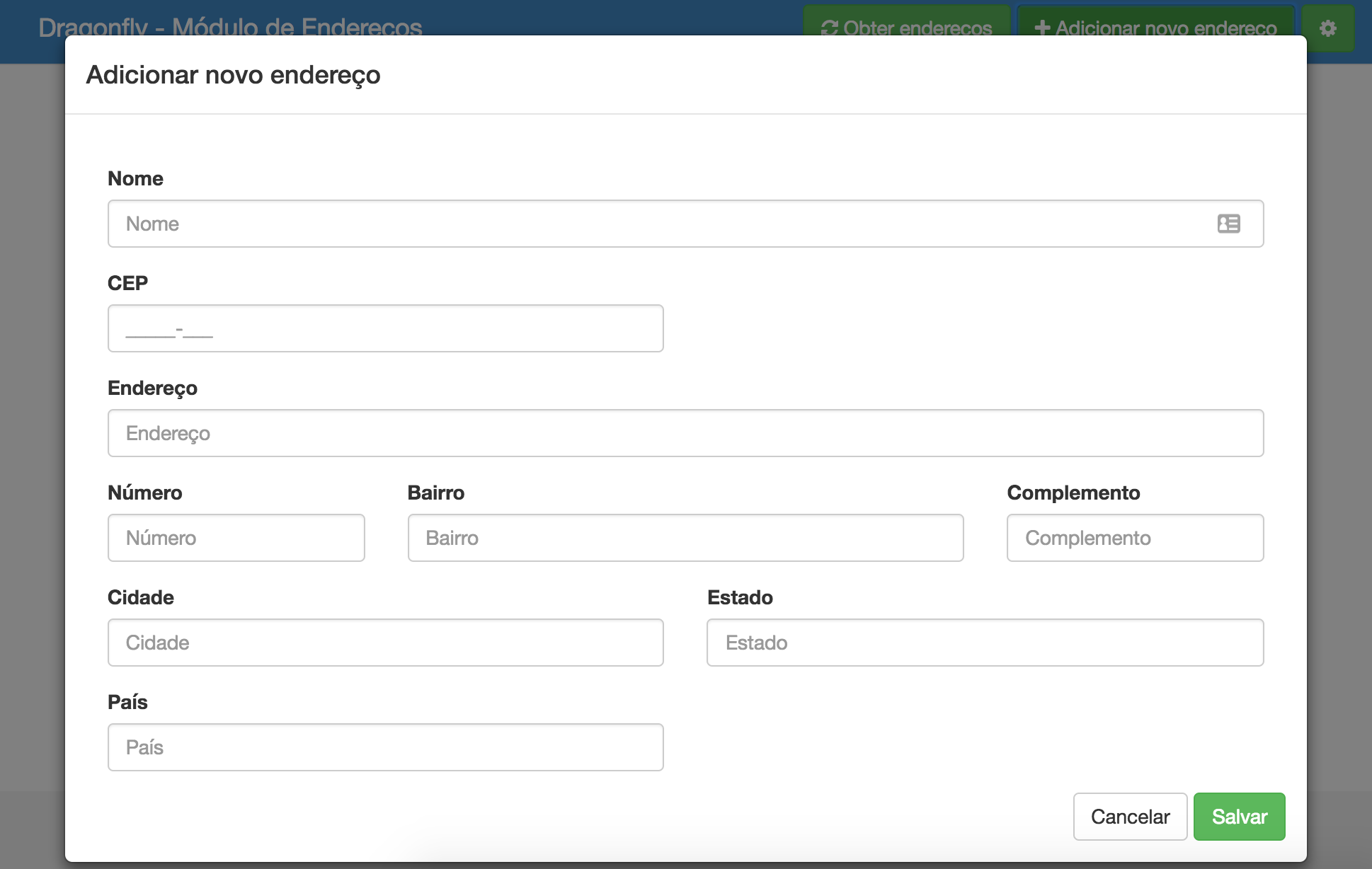Click the CEP field label

pyautogui.click(x=127, y=283)
